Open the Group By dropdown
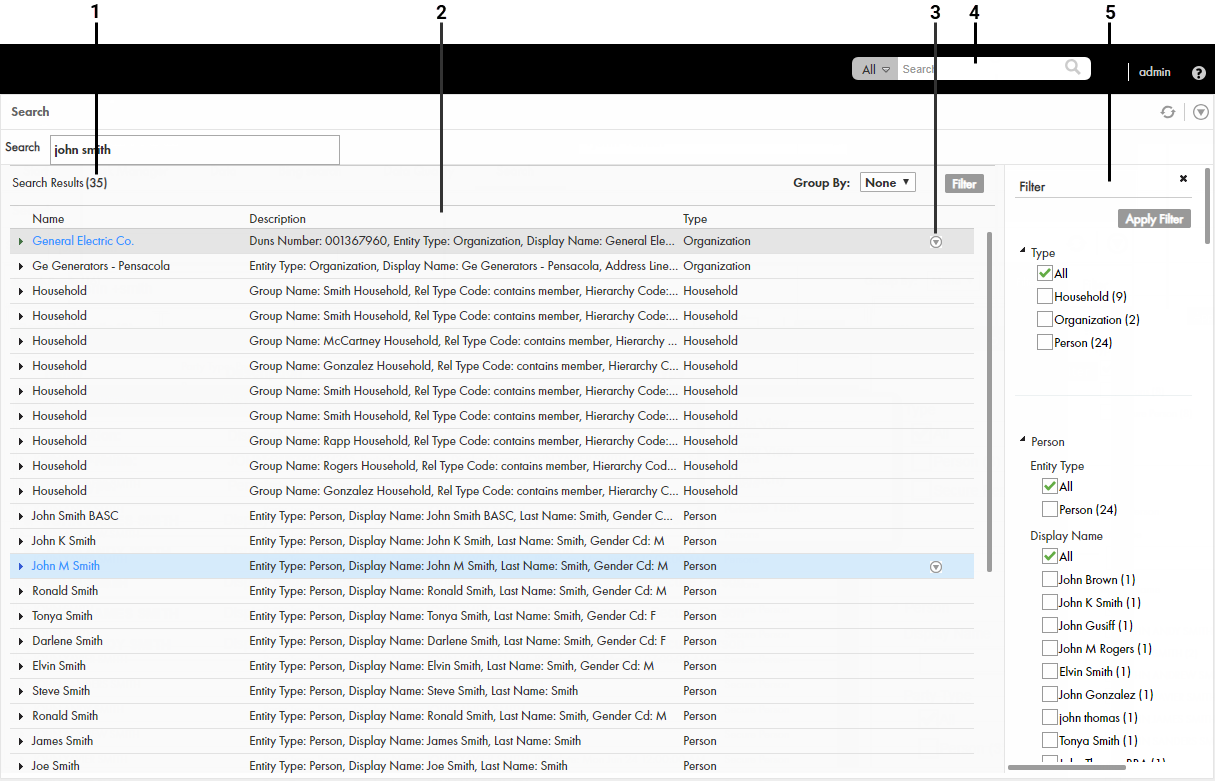 point(887,183)
